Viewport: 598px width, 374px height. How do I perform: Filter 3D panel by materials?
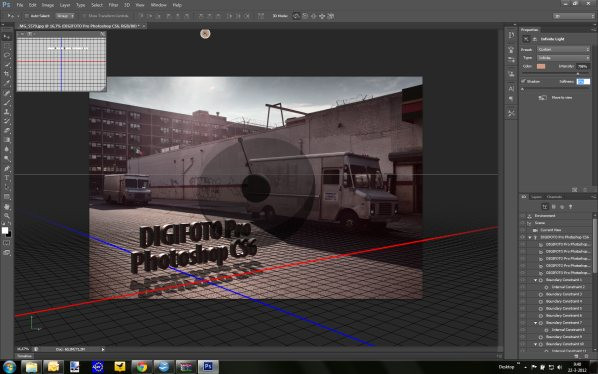coord(562,207)
